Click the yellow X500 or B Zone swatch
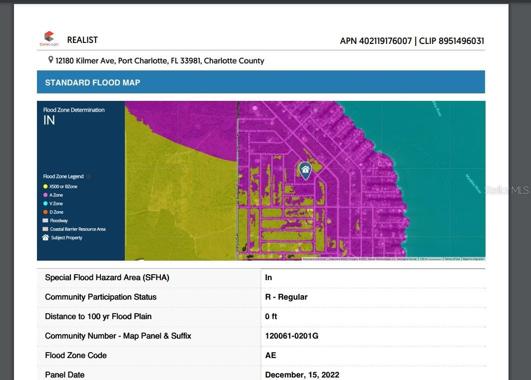 click(45, 186)
